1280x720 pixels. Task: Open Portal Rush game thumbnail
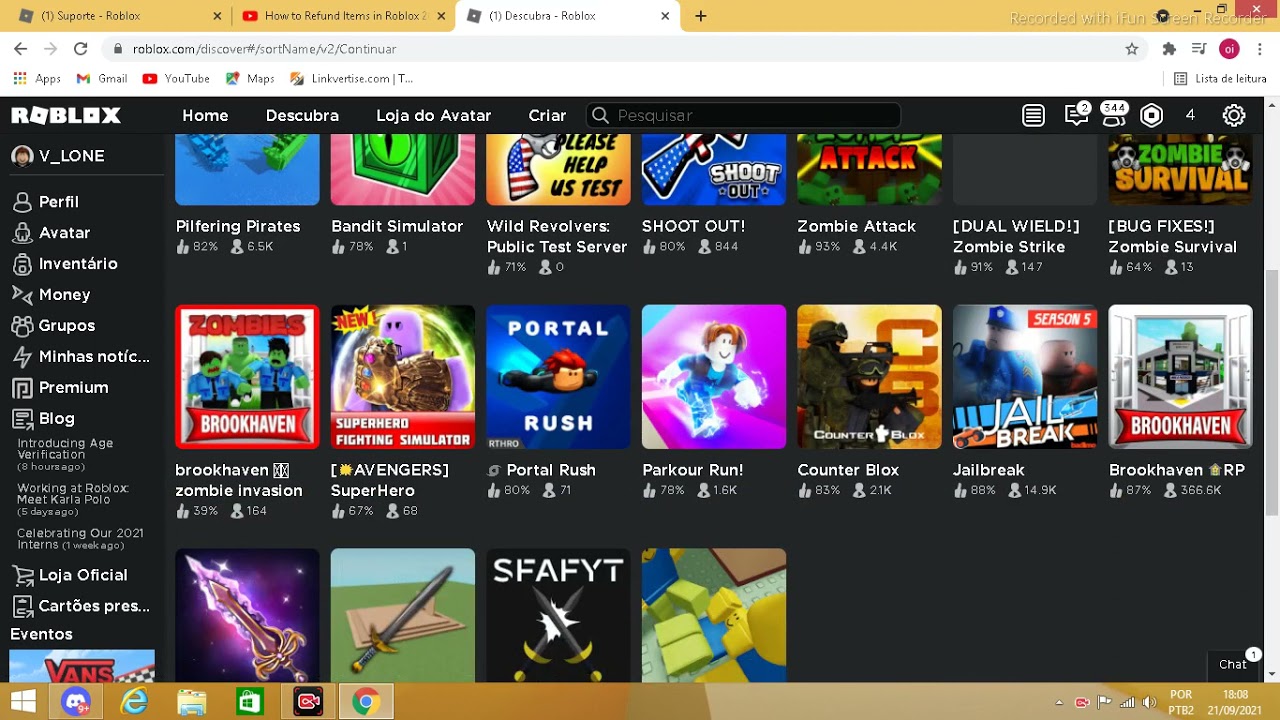pos(558,377)
